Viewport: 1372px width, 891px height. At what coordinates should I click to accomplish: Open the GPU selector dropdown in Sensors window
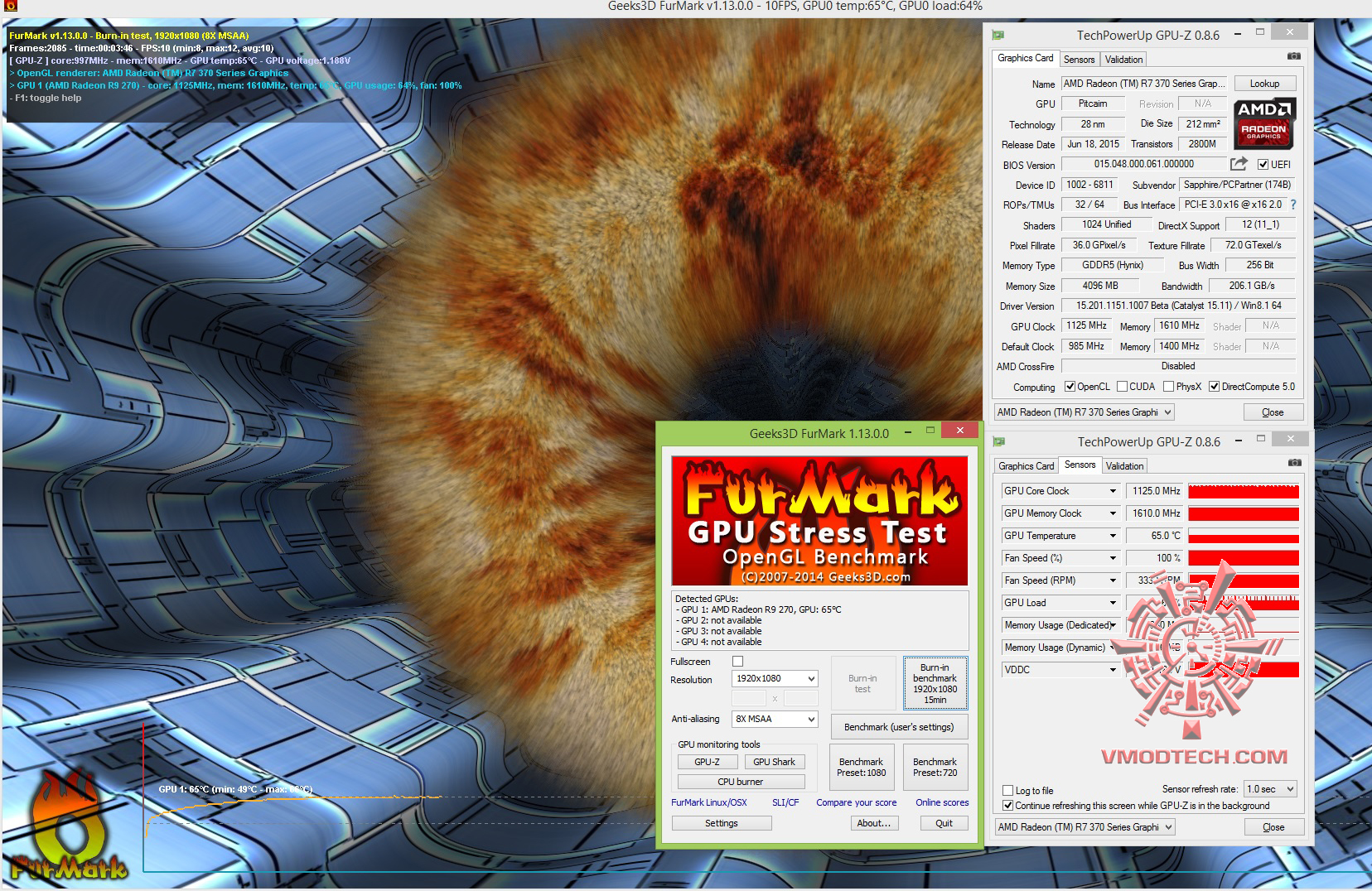tap(1085, 827)
